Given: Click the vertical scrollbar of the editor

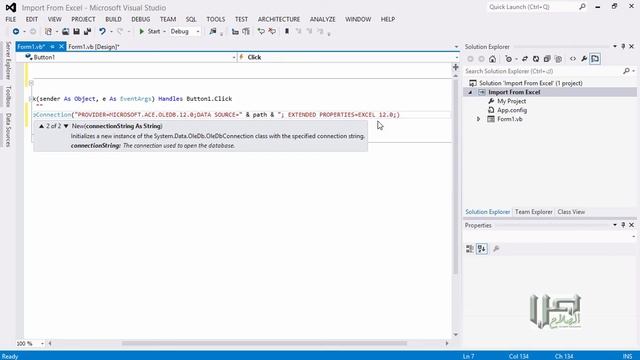Looking at the screenshot, I should tap(456, 176).
